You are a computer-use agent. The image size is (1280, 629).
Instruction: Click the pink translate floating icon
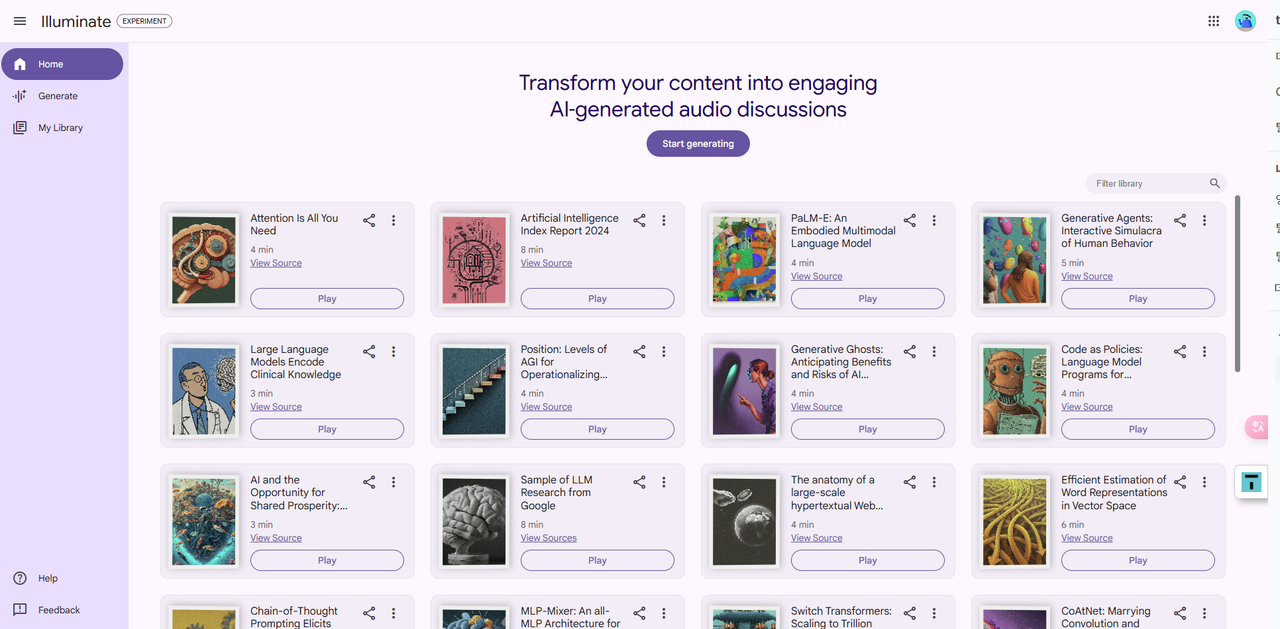tap(1256, 427)
